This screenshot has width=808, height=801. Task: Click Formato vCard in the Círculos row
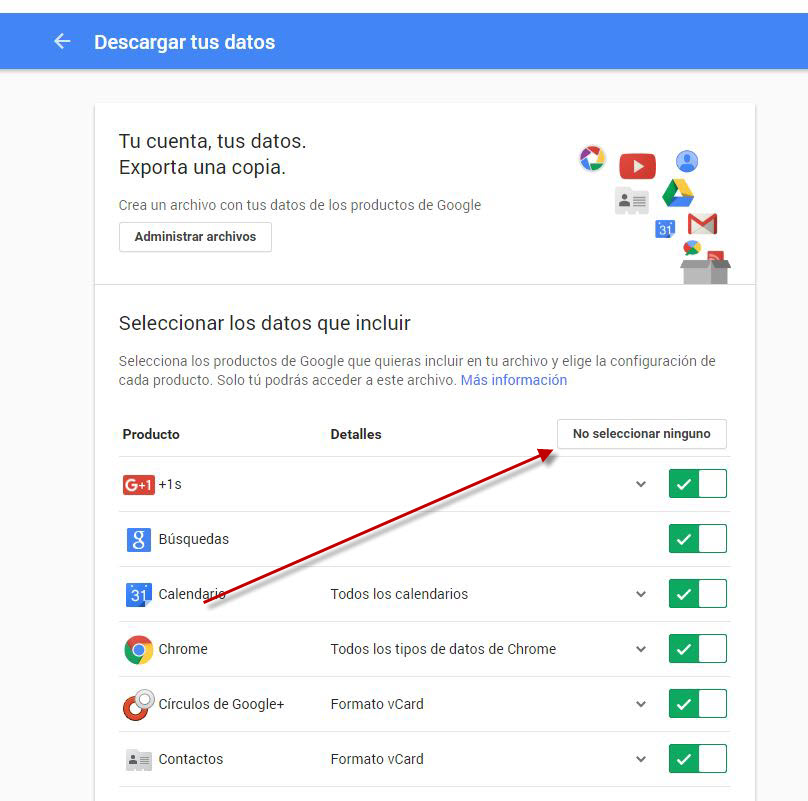point(377,705)
